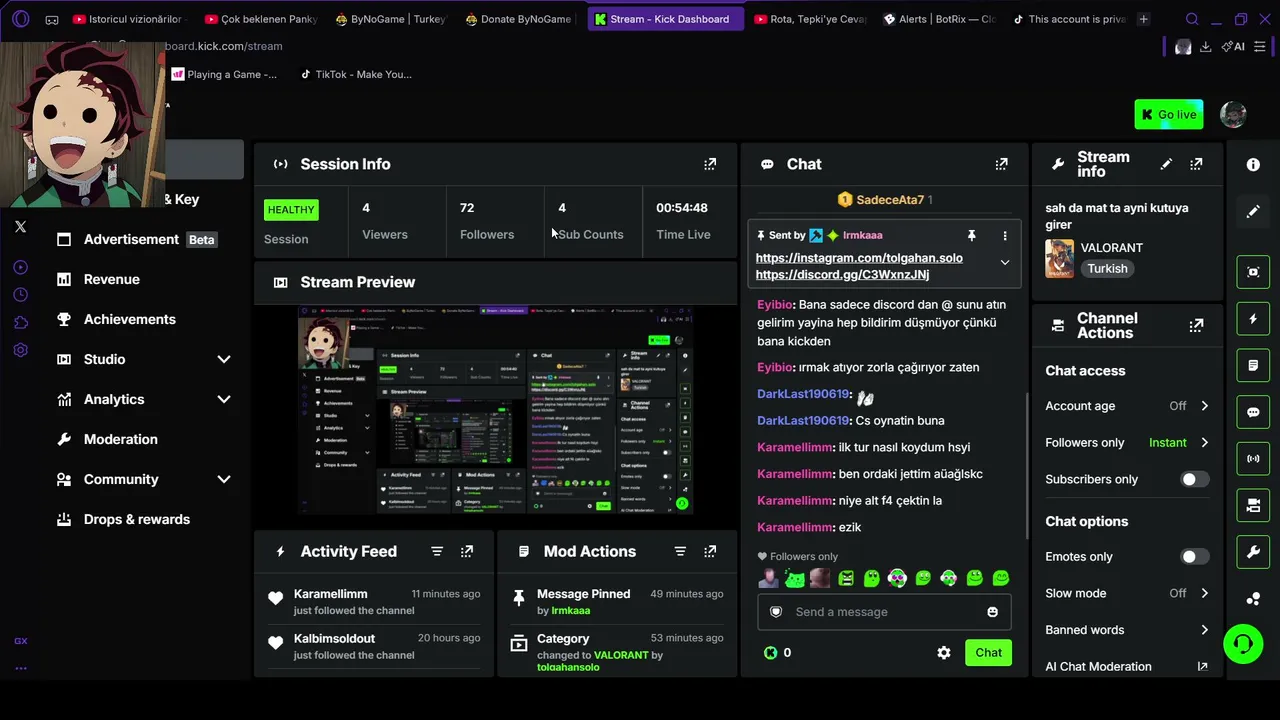
Task: Open browser downloads icon
Action: coord(1206,47)
